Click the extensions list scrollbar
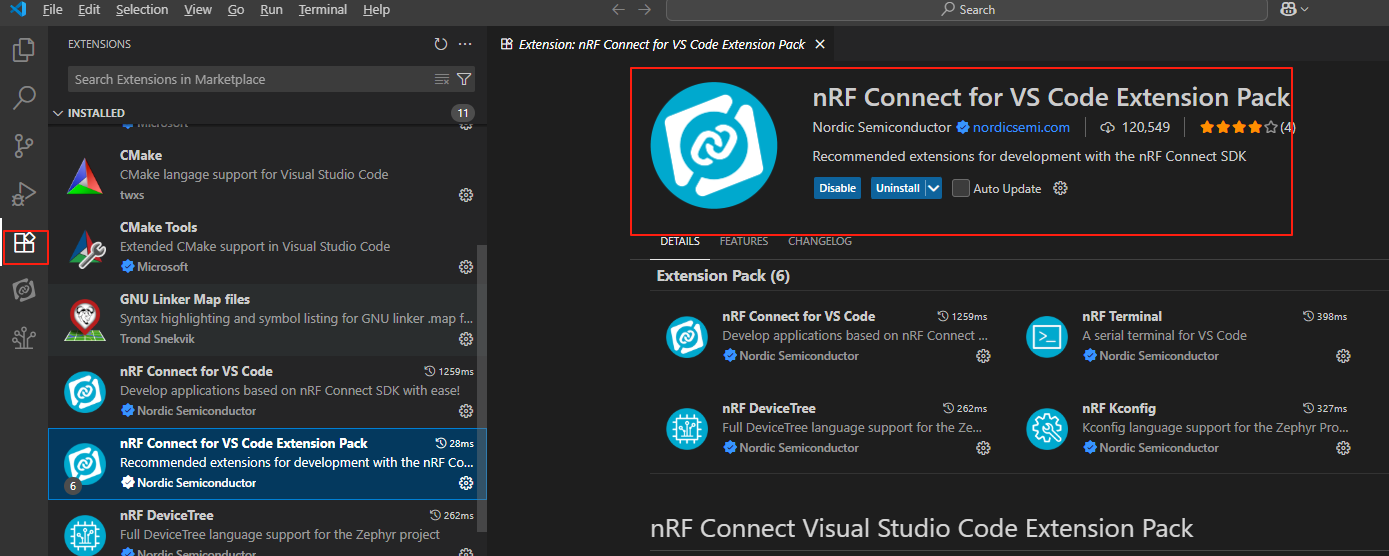Screen dimensions: 1389x556 coord(482,390)
